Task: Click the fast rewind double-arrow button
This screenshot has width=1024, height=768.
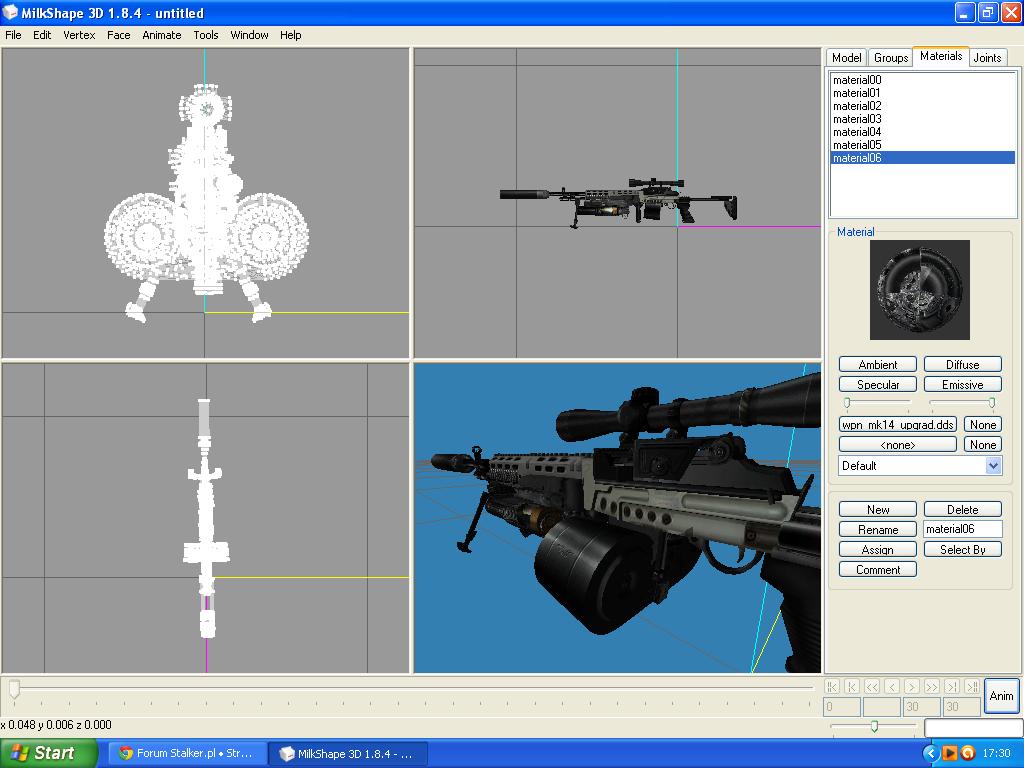Action: pyautogui.click(x=872, y=686)
